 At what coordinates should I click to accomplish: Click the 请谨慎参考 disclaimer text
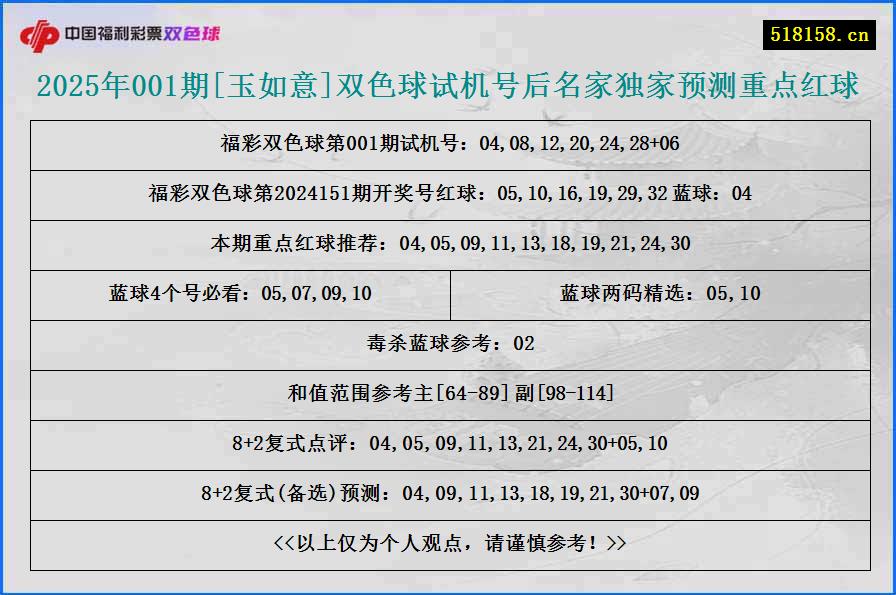coord(448,544)
